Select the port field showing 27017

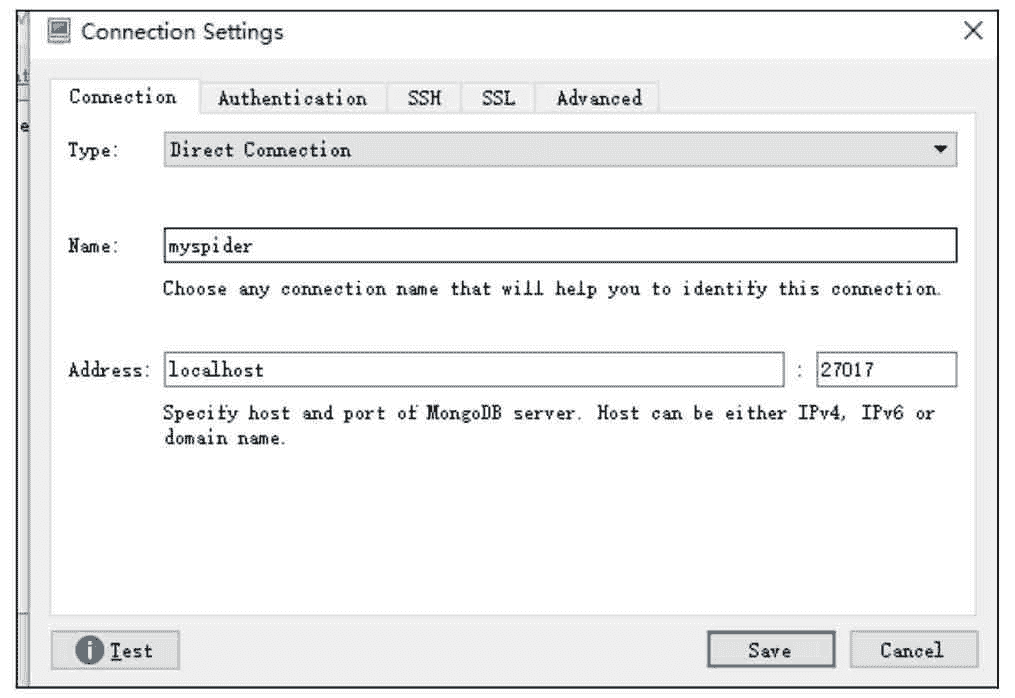886,369
